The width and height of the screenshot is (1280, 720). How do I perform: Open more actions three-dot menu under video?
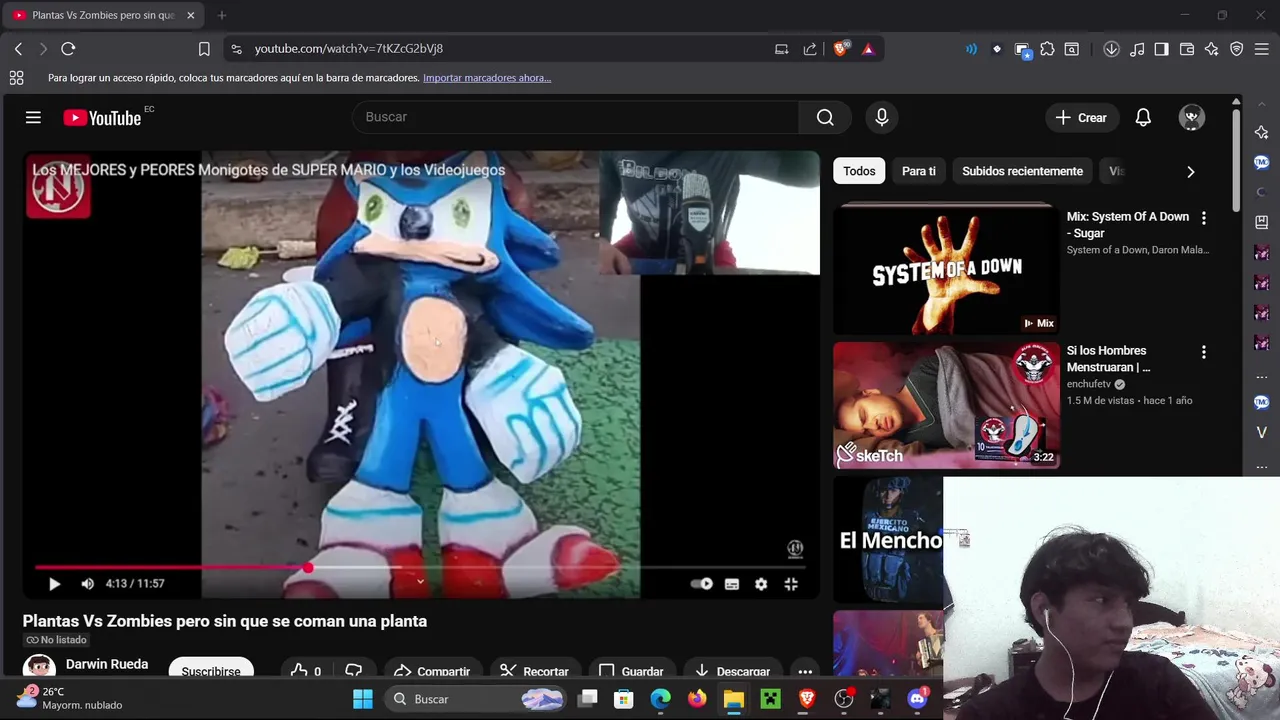[805, 671]
